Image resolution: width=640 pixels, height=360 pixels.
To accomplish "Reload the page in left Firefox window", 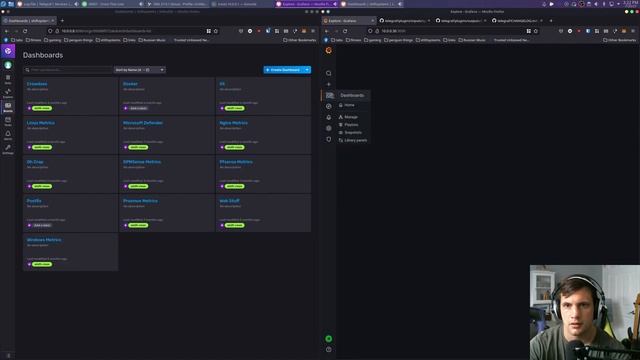I will coord(25,31).
